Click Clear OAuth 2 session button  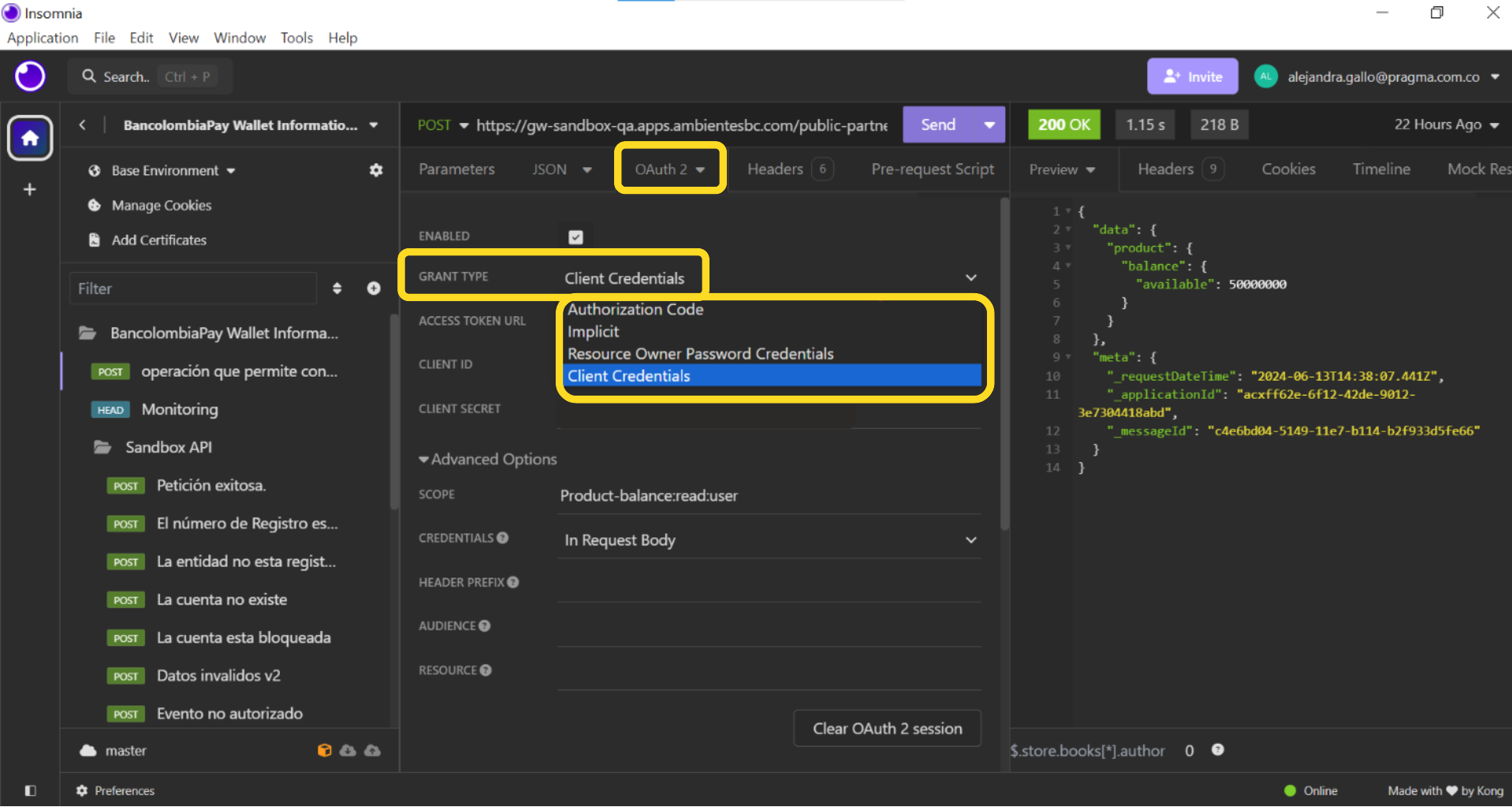click(x=887, y=728)
